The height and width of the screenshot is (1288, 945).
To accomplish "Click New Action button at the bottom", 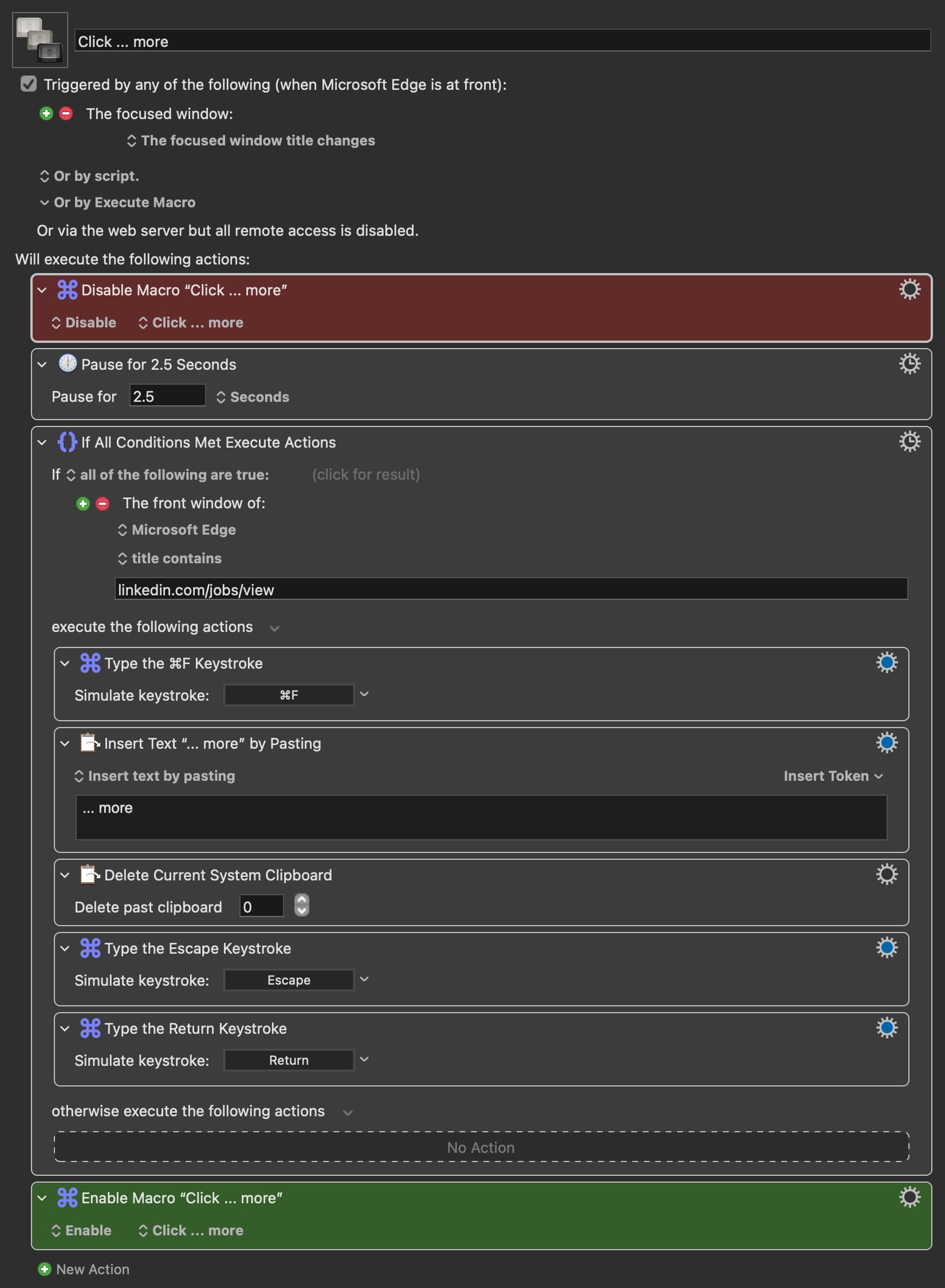I will (x=84, y=1270).
